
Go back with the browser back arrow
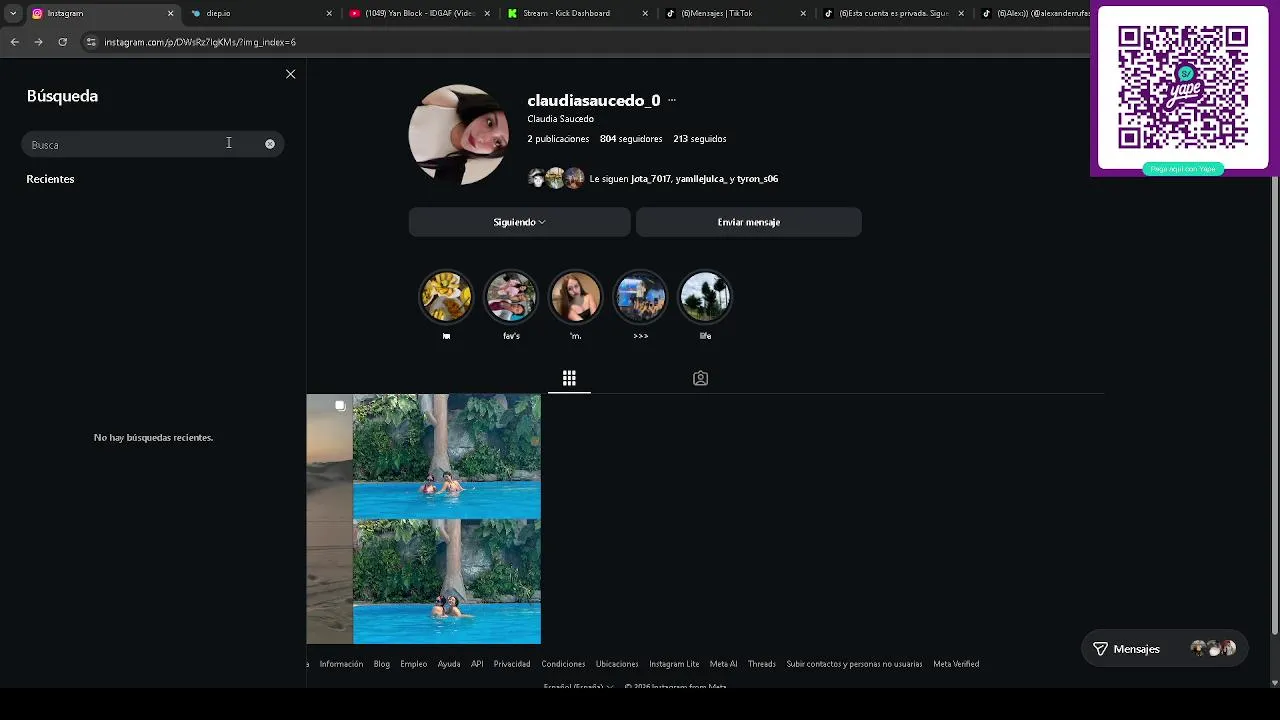pos(14,42)
